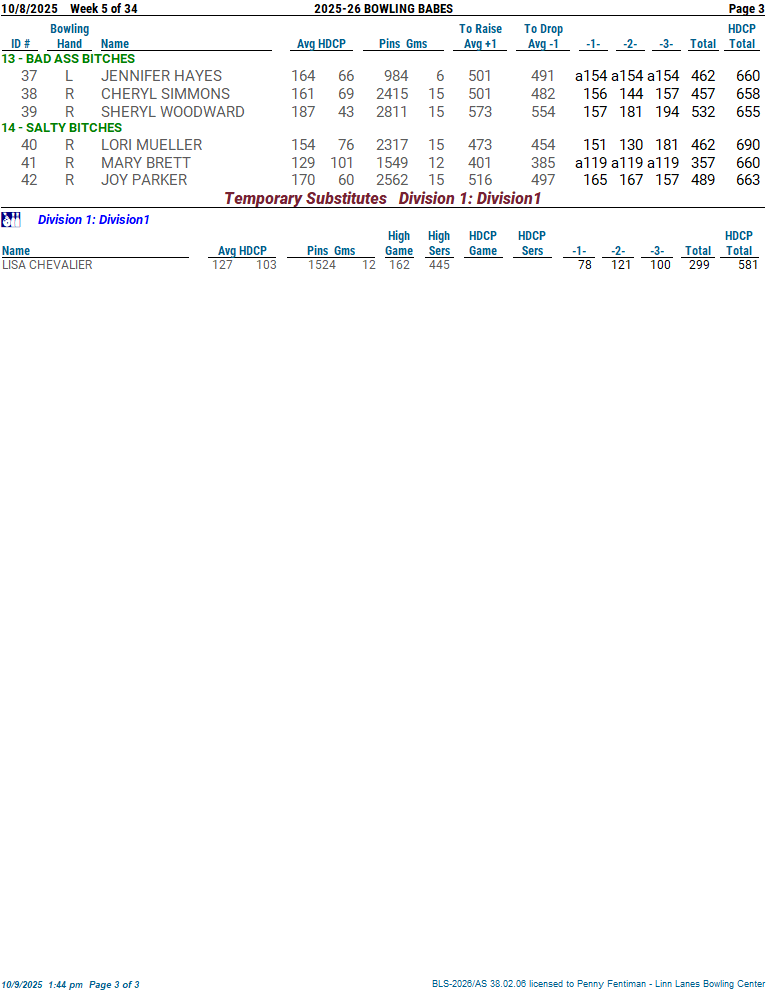
Task: Click team heading '13 - BAD ASS BITCHES'
Action: tap(68, 59)
